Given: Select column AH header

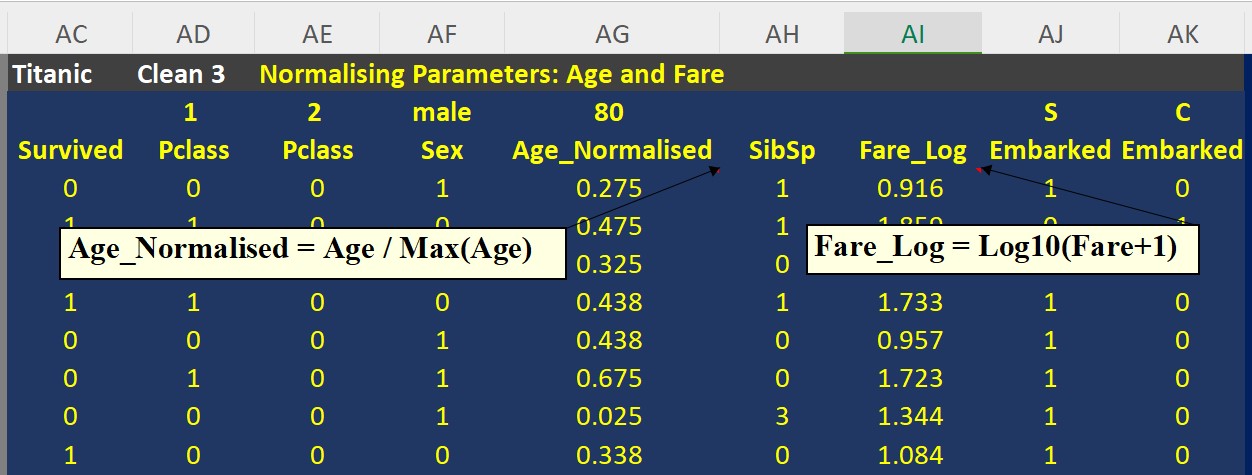Looking at the screenshot, I should 782,34.
